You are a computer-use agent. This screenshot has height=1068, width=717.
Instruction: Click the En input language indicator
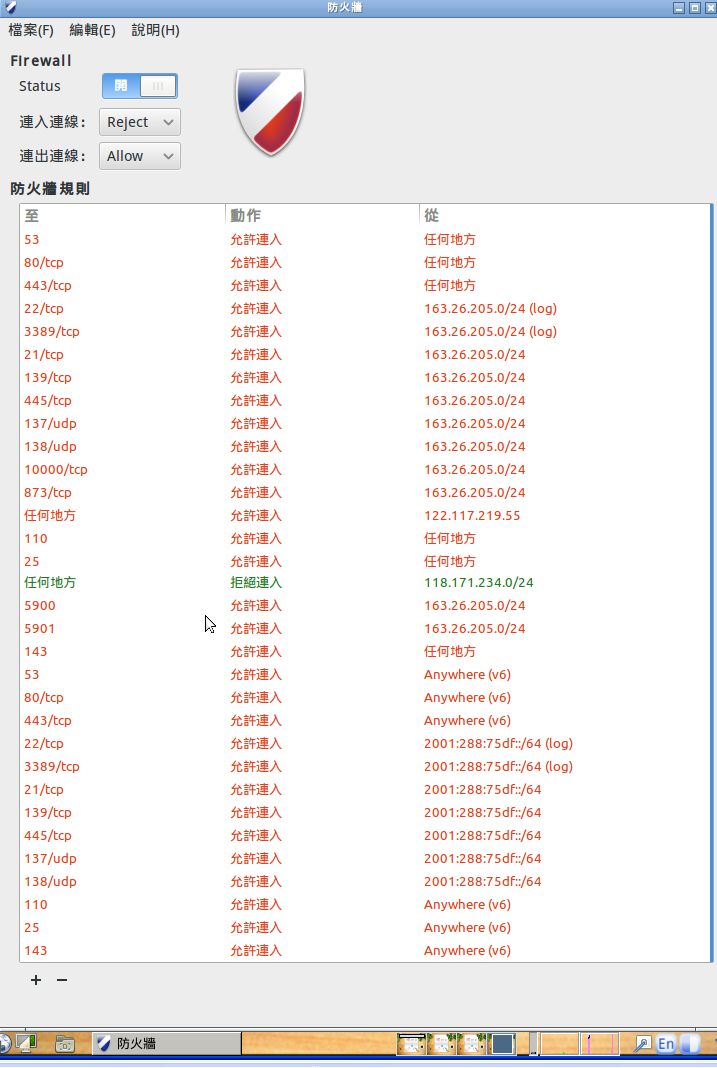point(666,1043)
